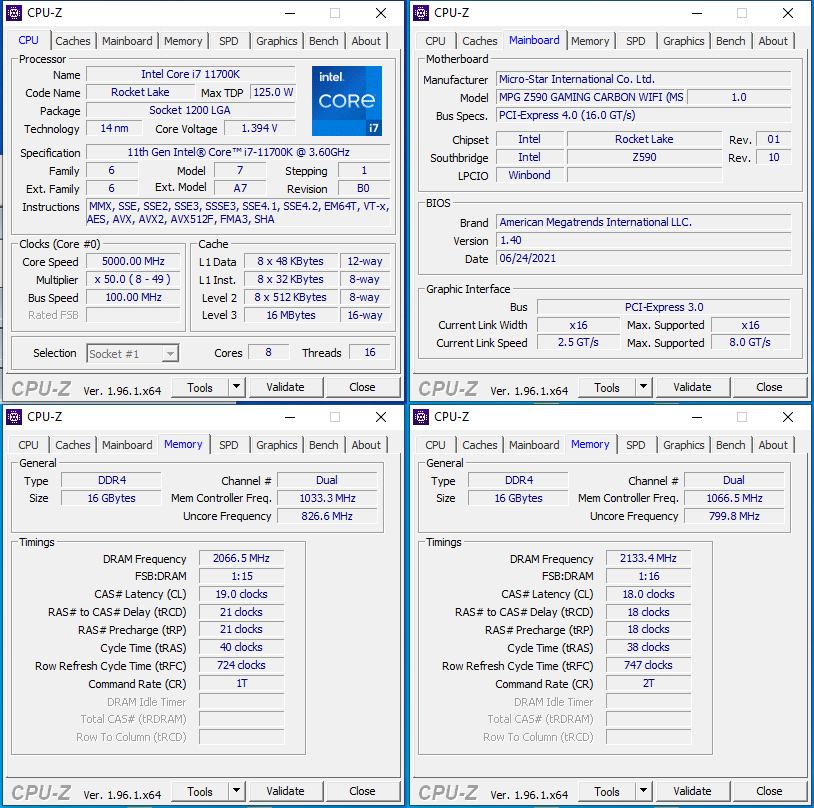This screenshot has width=814, height=808.
Task: Click the Command Rate 2T value
Action: pyautogui.click(x=648, y=683)
